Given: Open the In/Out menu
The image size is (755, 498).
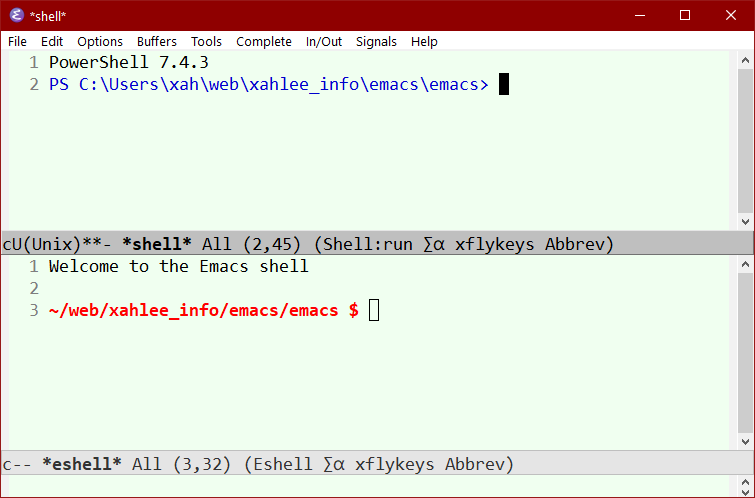Looking at the screenshot, I should [324, 42].
